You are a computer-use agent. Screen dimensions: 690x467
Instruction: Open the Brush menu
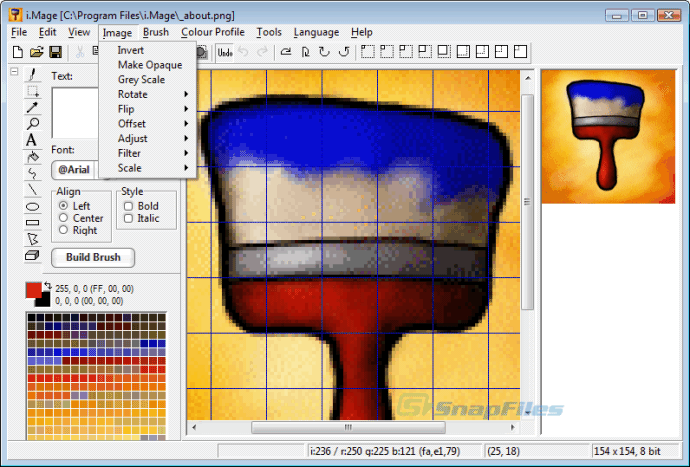156,32
